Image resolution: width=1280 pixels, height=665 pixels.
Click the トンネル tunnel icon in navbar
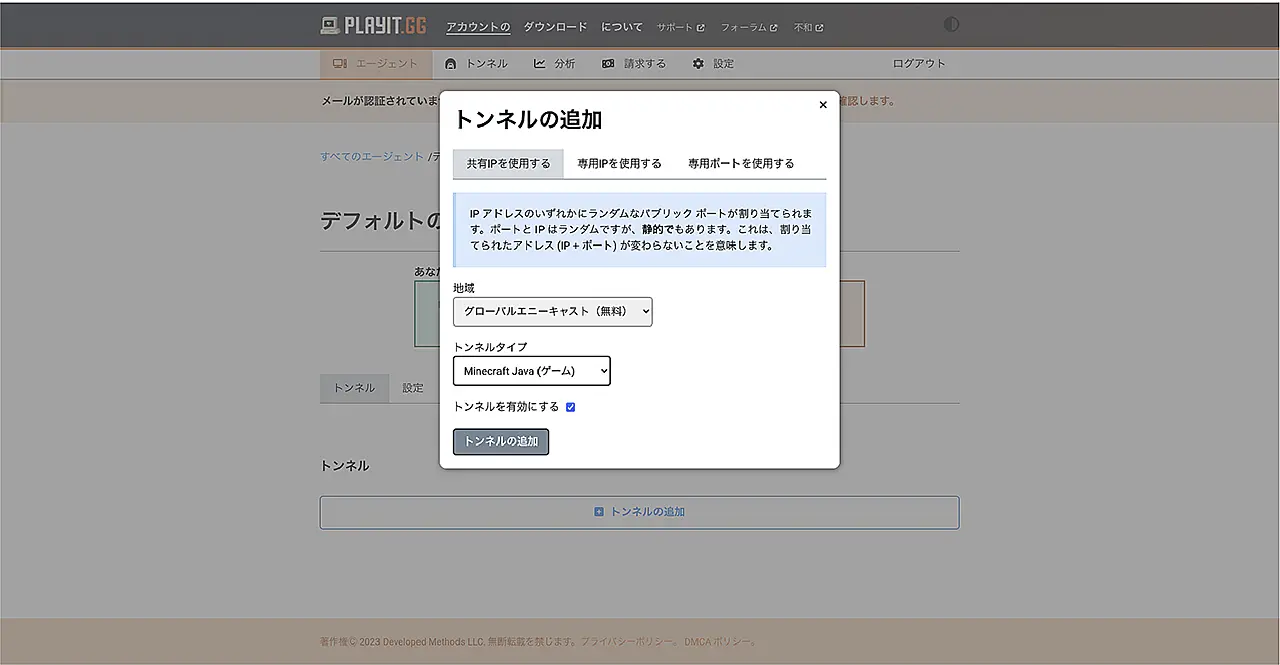[451, 64]
